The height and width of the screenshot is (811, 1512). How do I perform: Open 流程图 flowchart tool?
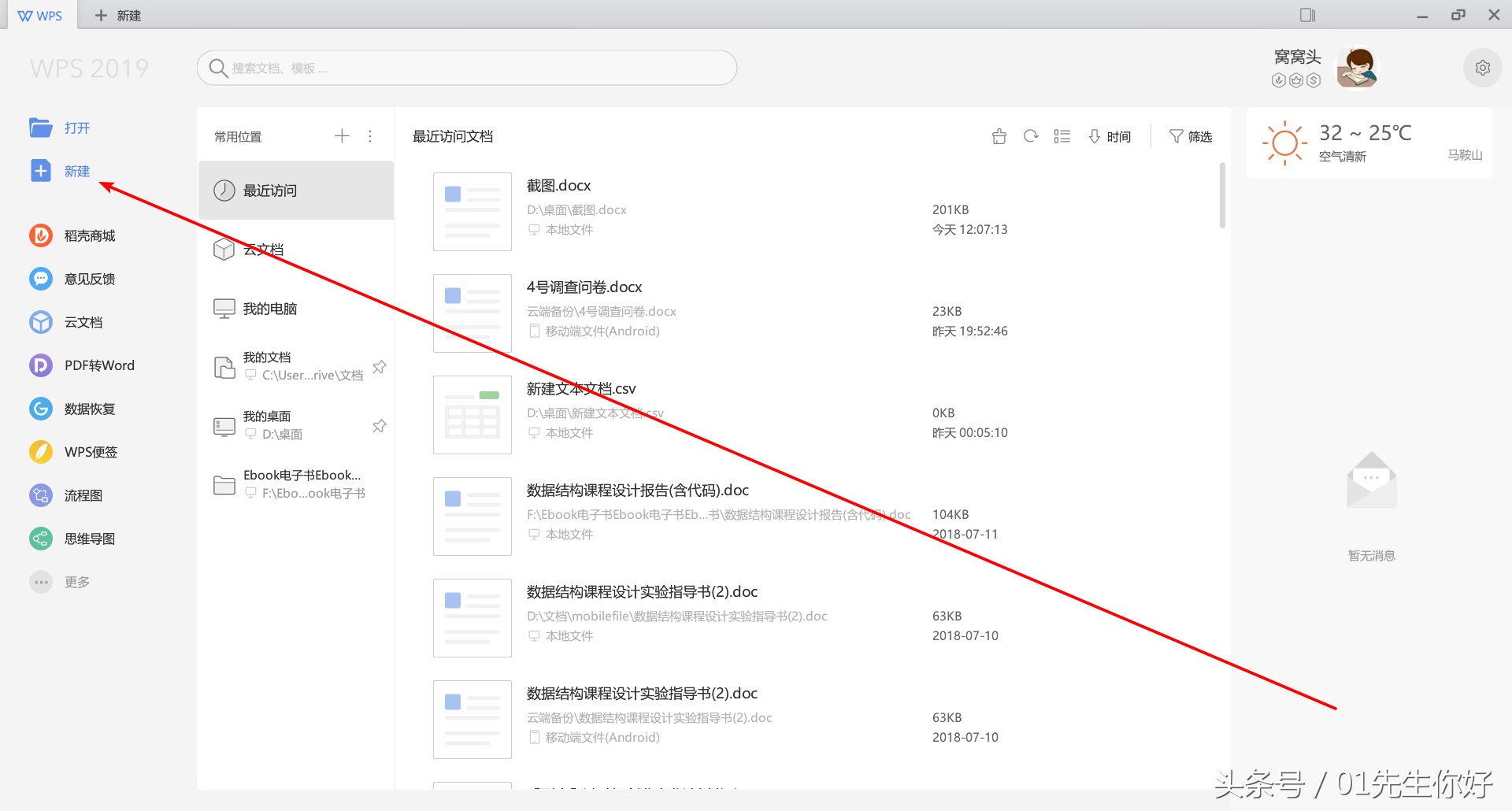click(x=66, y=495)
